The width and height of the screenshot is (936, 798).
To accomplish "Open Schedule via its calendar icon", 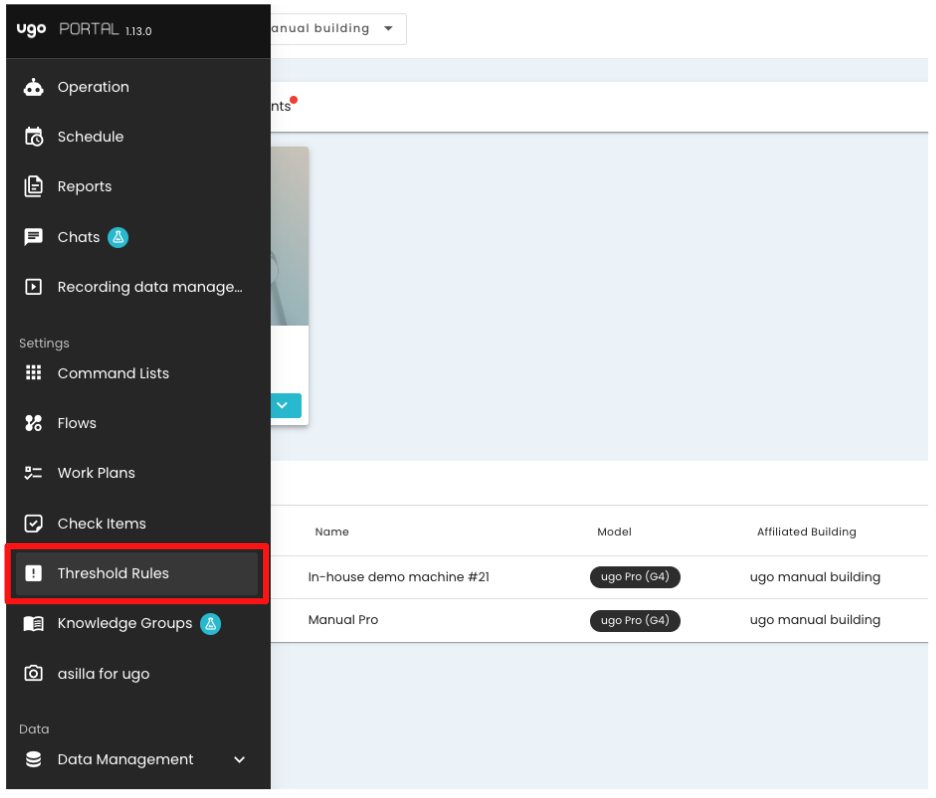I will [x=33, y=137].
